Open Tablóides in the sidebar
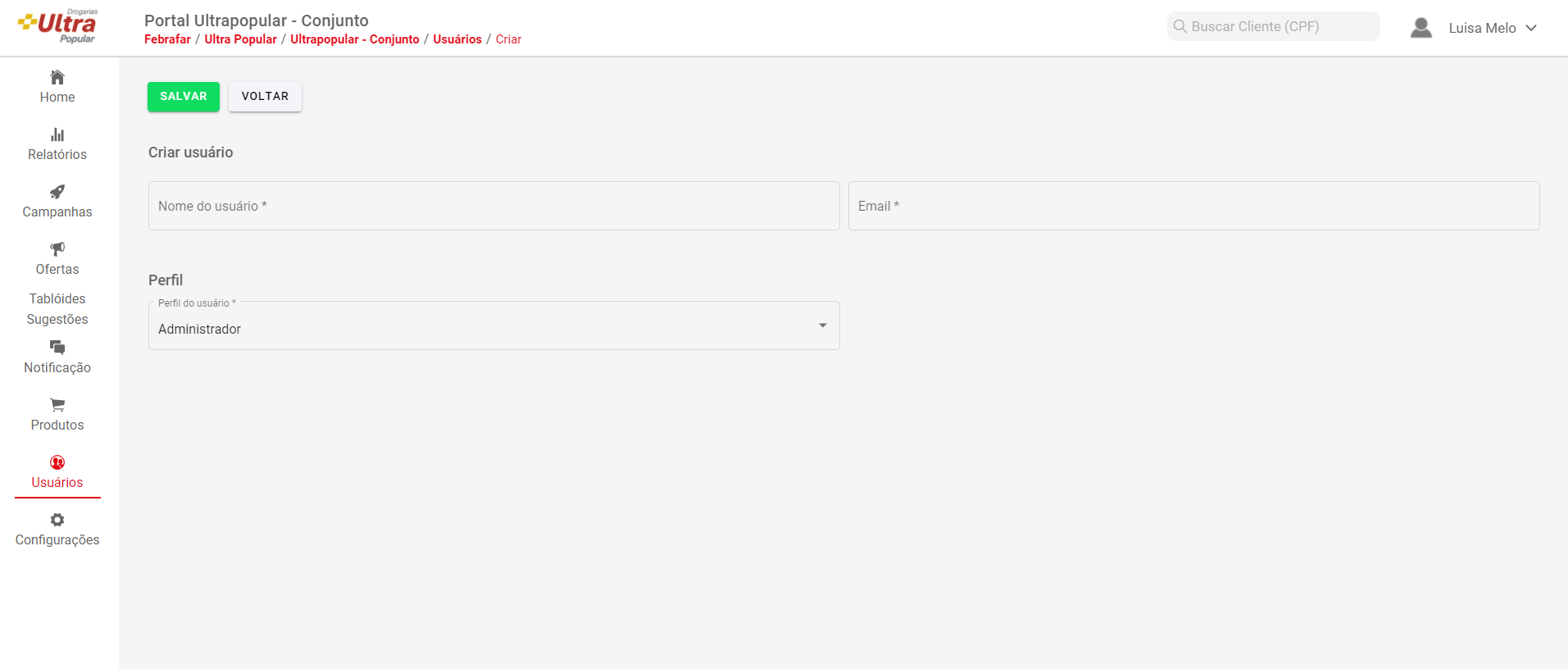This screenshot has height=669, width=1568. (57, 298)
